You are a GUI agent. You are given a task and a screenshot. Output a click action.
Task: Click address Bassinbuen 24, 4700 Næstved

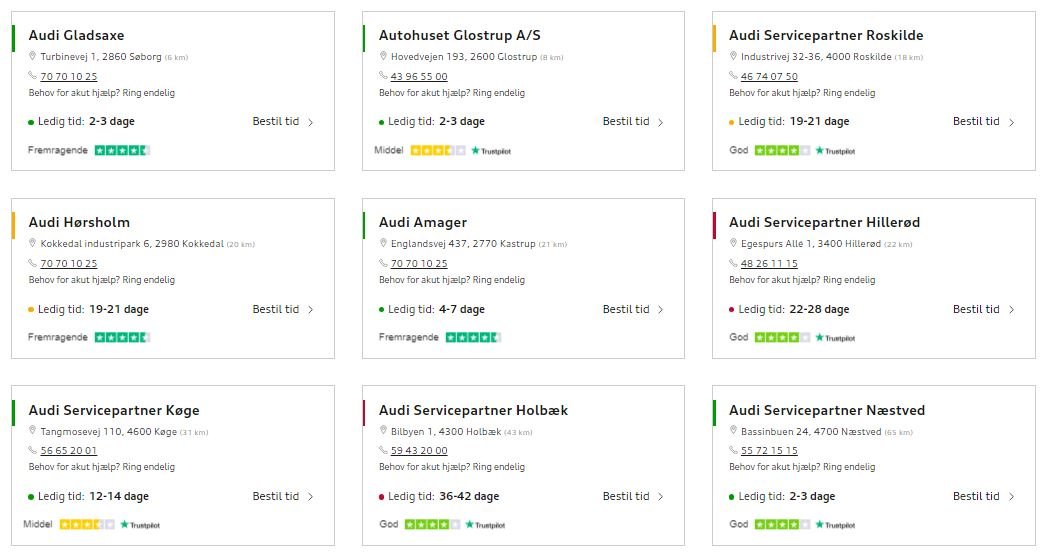tap(811, 431)
